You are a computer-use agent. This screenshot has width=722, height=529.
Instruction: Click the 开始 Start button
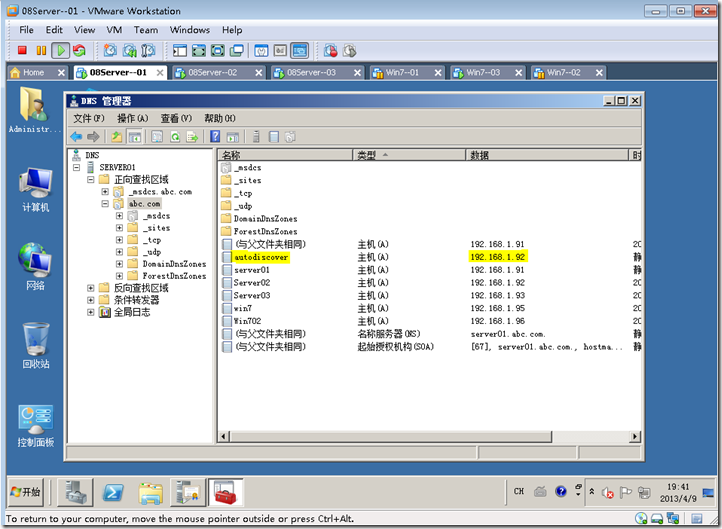coord(26,492)
